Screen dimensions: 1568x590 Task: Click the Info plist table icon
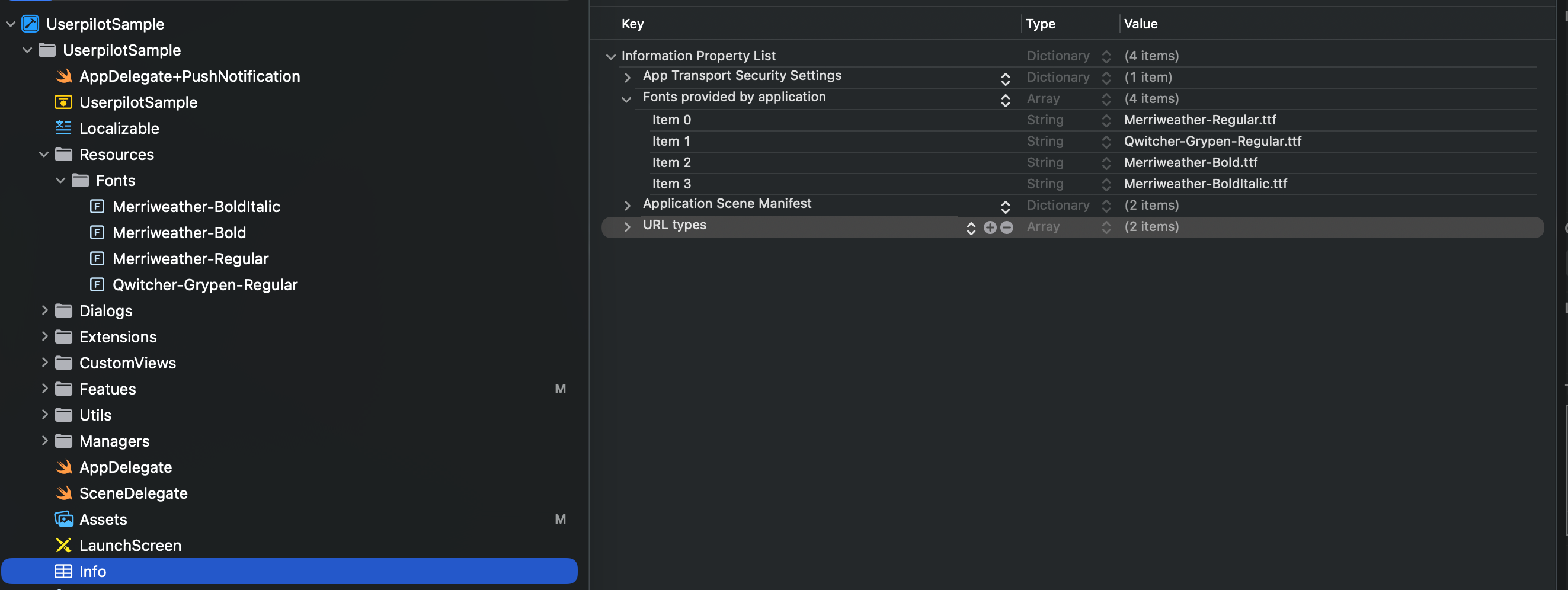point(63,572)
